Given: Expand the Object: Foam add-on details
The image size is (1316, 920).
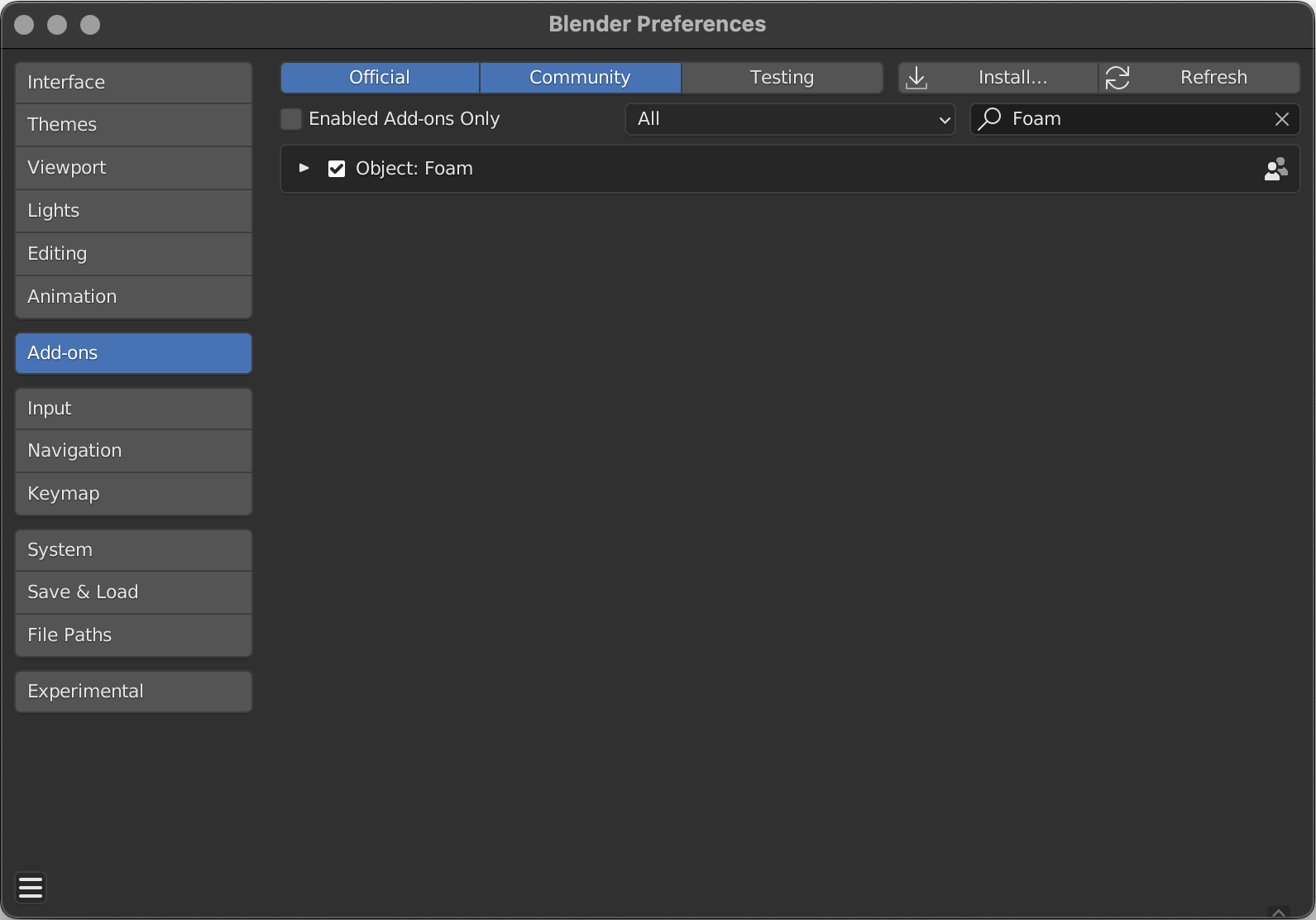Looking at the screenshot, I should [304, 168].
